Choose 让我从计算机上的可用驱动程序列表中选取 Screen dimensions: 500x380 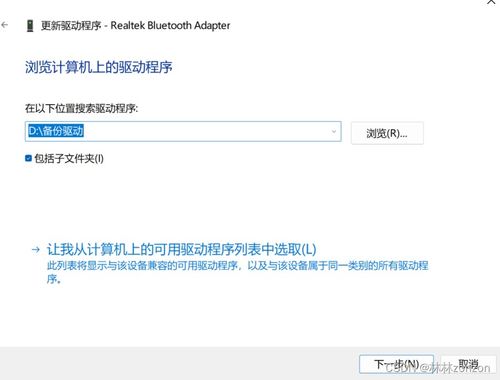click(182, 249)
